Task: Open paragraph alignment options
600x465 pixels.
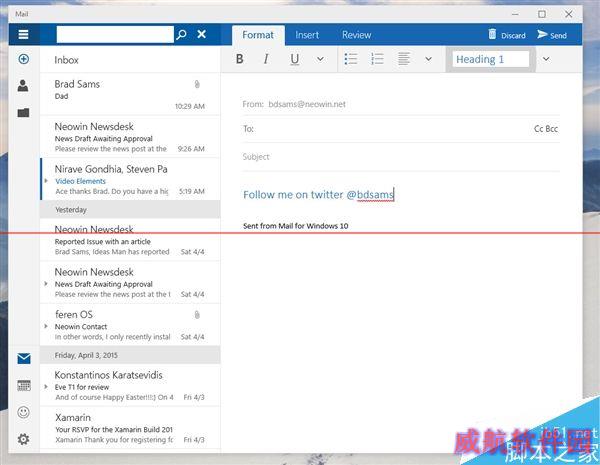Action: point(403,59)
